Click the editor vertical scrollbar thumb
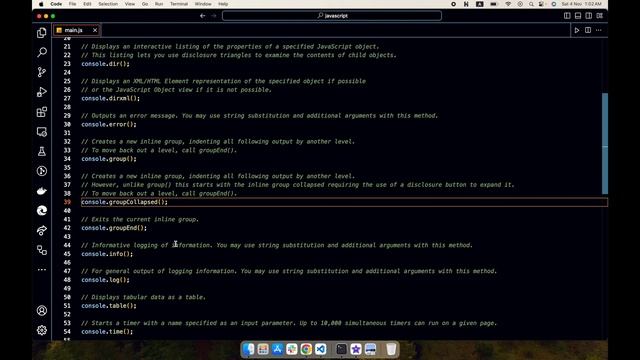Viewport: 640px width, 360px height. (605, 143)
